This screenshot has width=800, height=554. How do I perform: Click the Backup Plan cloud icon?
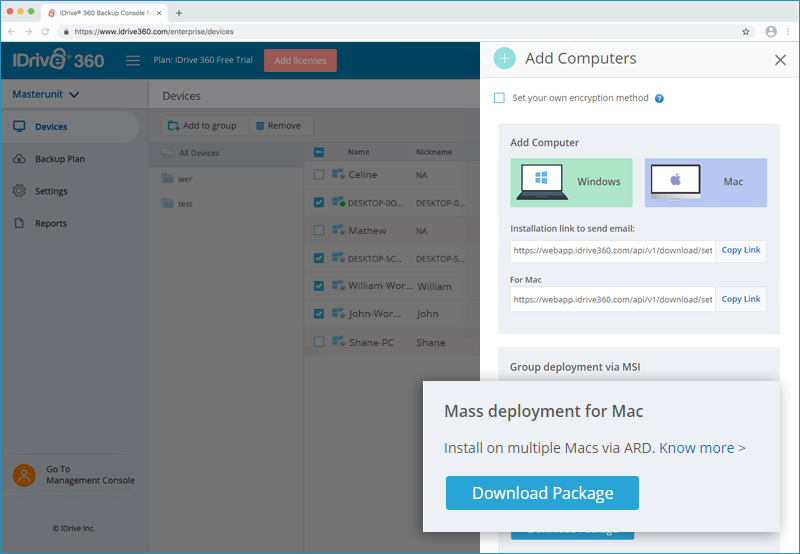pyautogui.click(x=19, y=159)
